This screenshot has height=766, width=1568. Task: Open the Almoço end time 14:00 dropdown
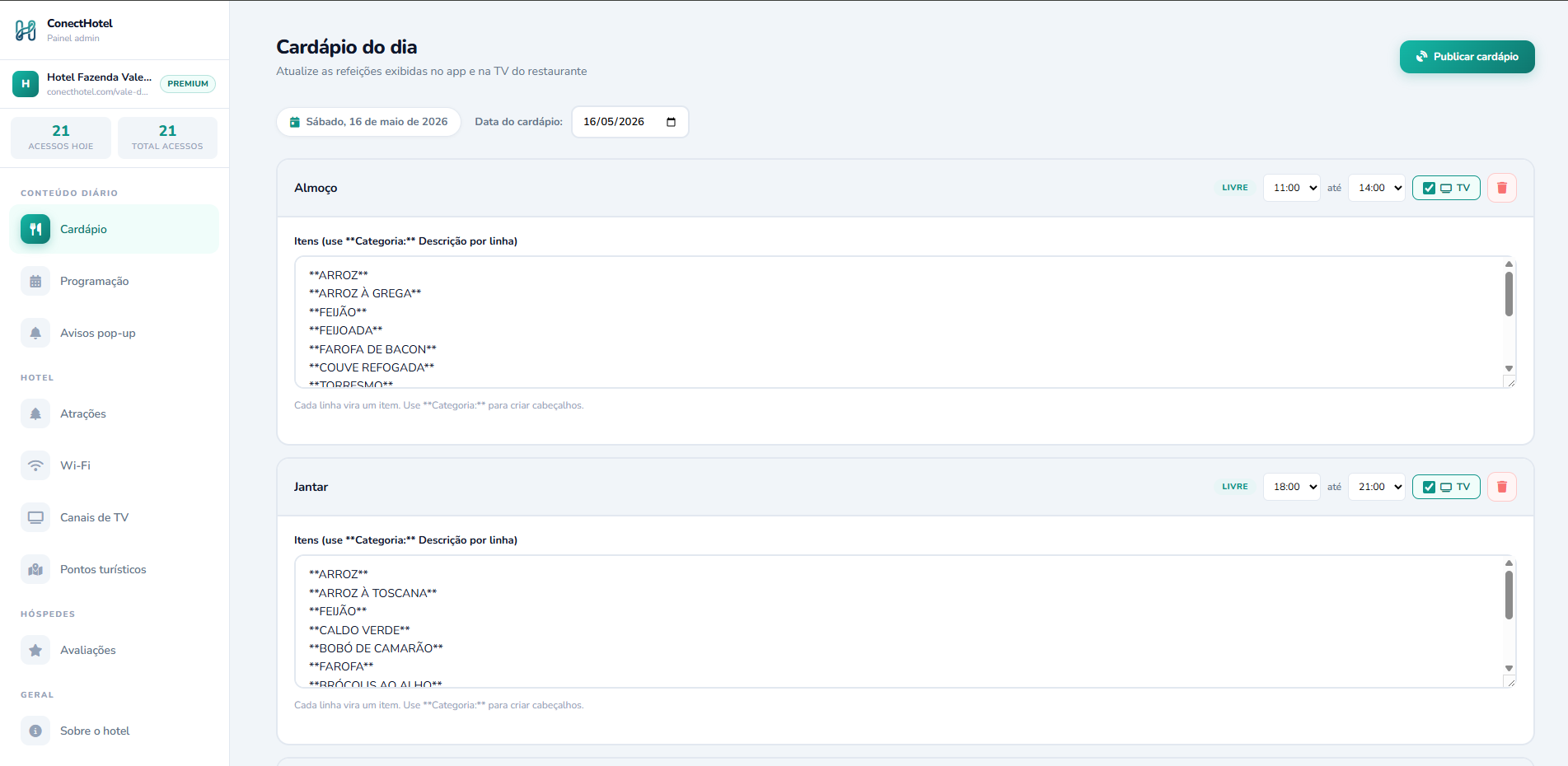(1376, 188)
